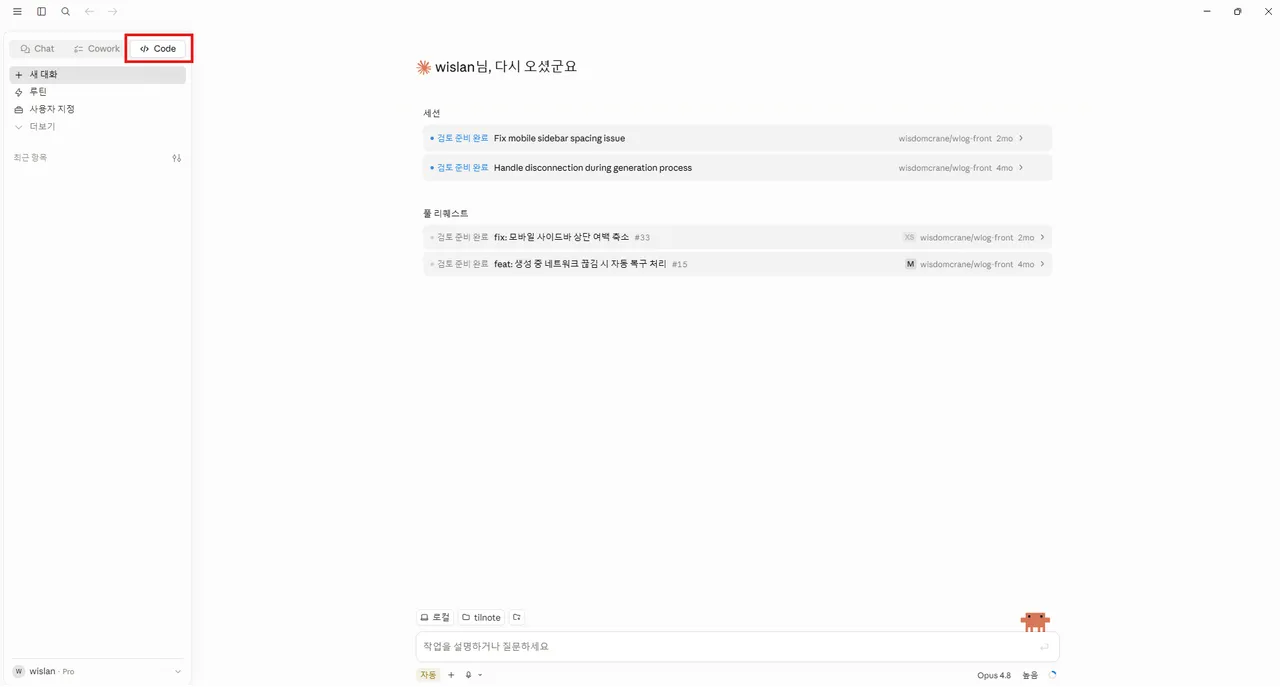Open the 루틴 routines item
The width and height of the screenshot is (1280, 687).
coord(98,92)
